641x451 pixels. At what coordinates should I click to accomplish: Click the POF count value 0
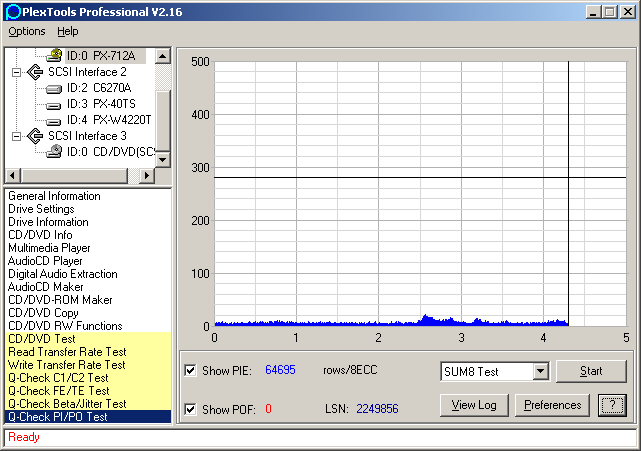(x=268, y=409)
